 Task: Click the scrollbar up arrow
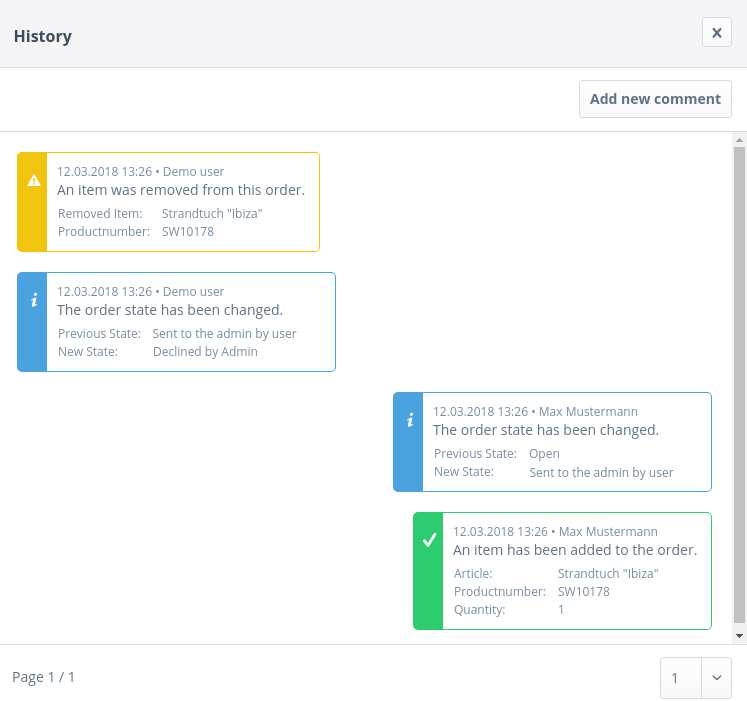point(739,139)
